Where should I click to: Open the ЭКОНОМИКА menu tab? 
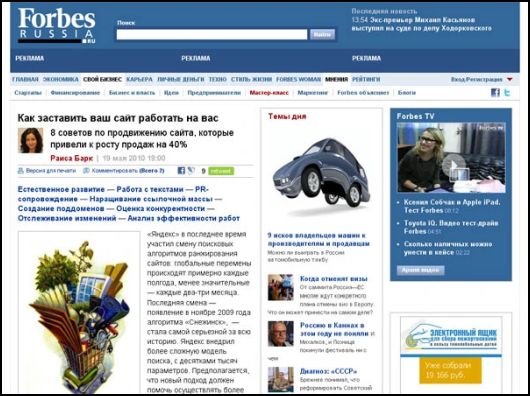click(61, 79)
